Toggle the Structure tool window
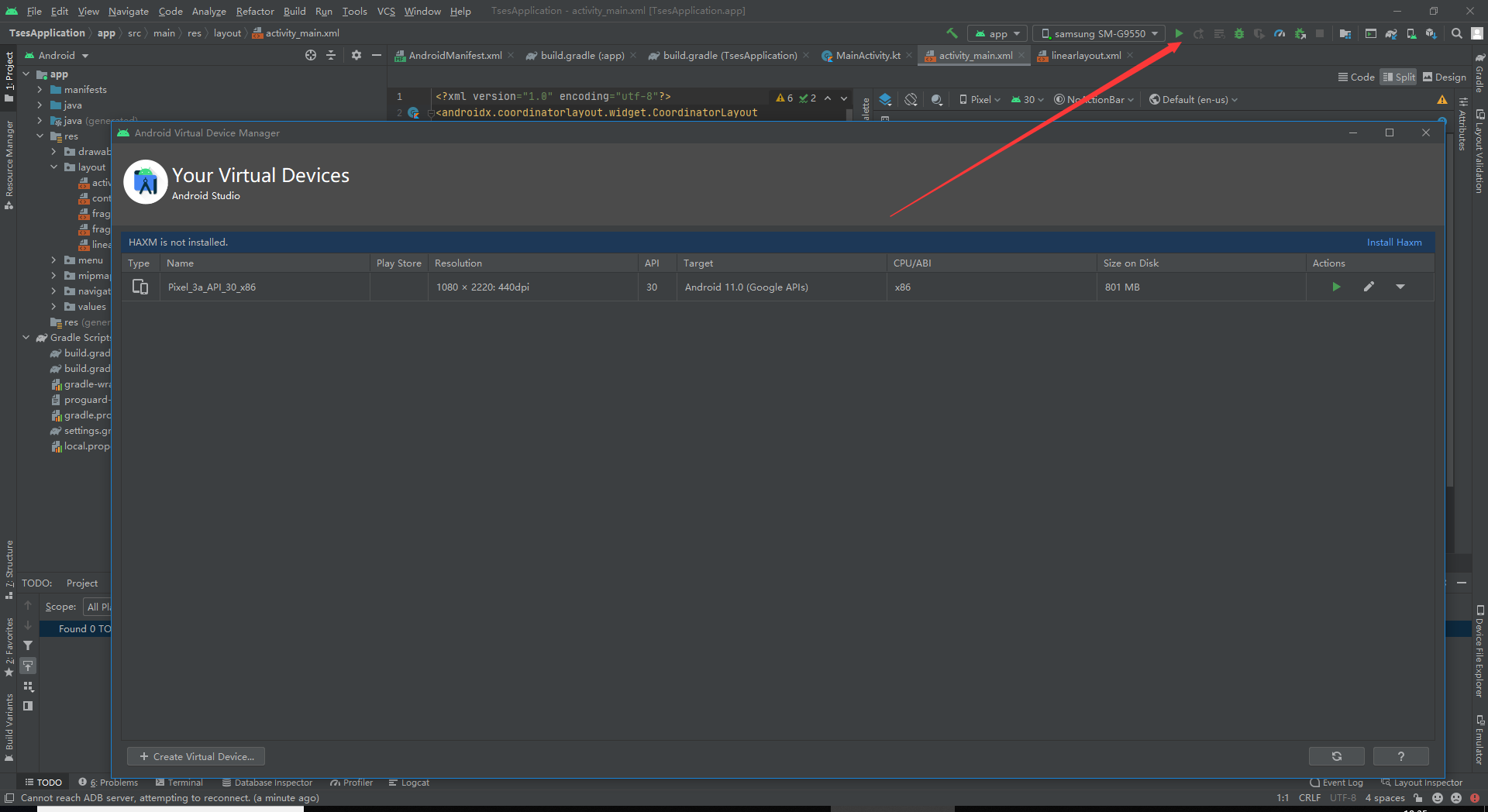 click(9, 569)
